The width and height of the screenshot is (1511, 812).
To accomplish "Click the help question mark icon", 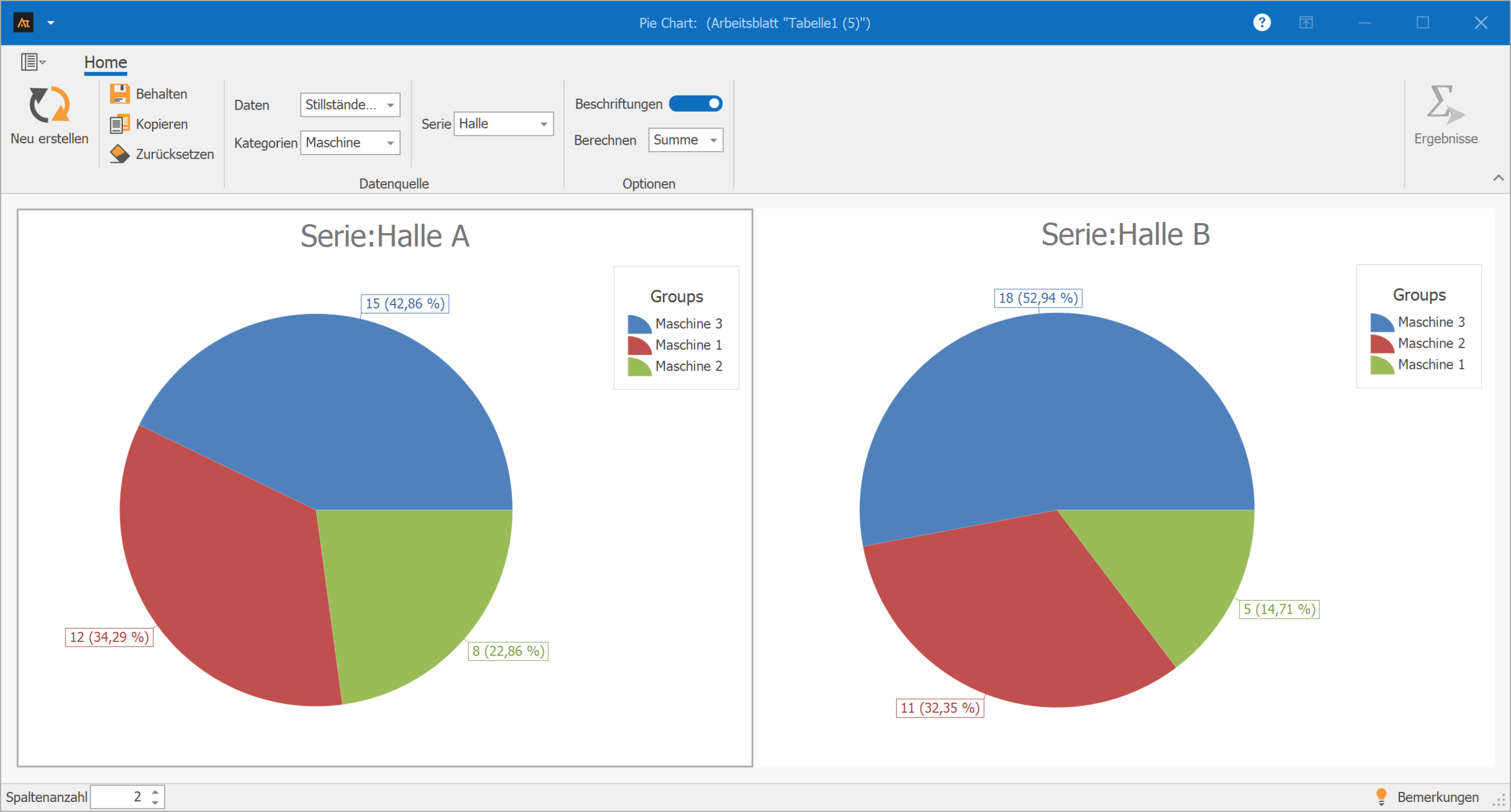I will [x=1261, y=23].
